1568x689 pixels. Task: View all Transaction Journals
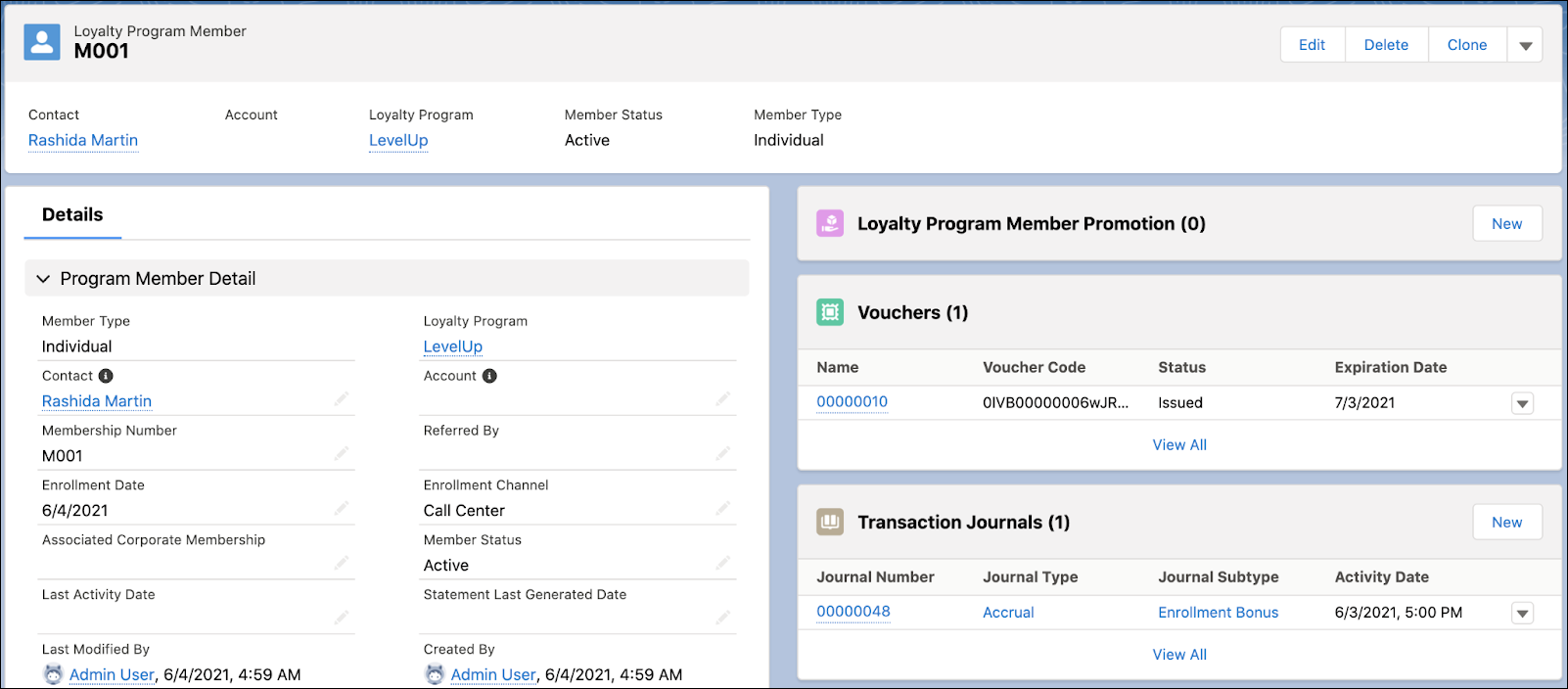click(x=1179, y=655)
